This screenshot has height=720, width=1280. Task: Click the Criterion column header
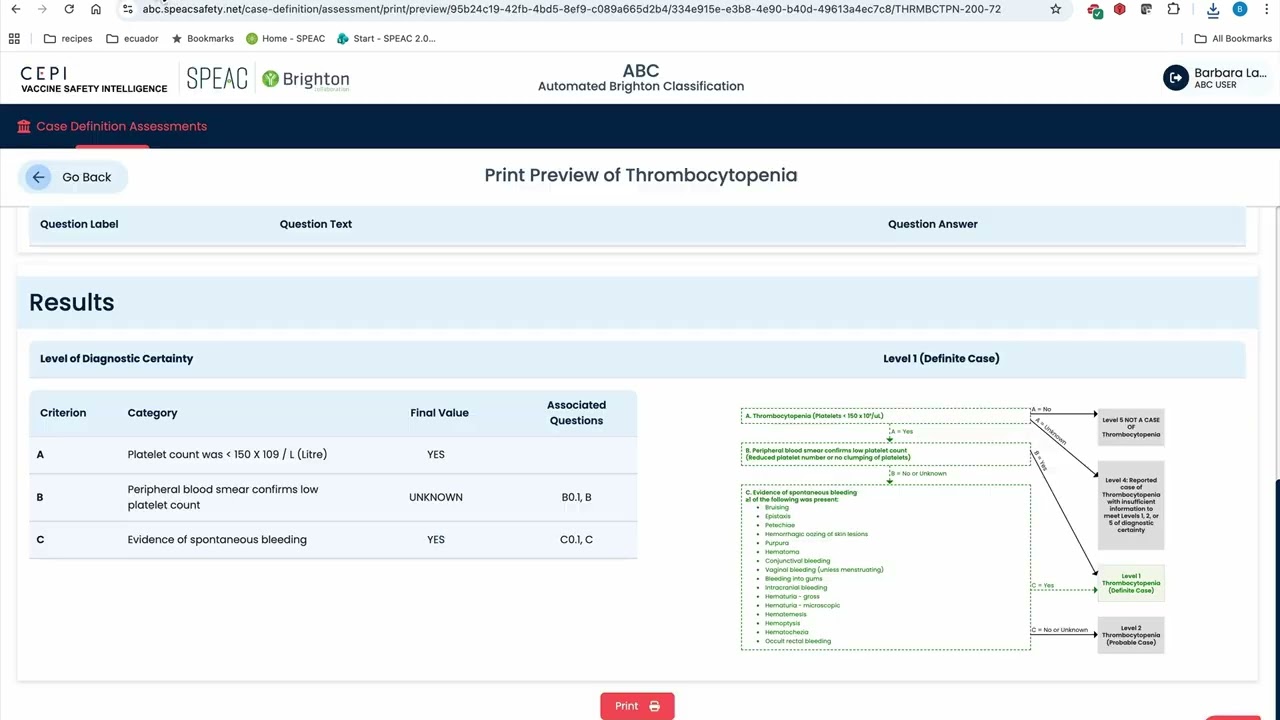click(x=63, y=412)
